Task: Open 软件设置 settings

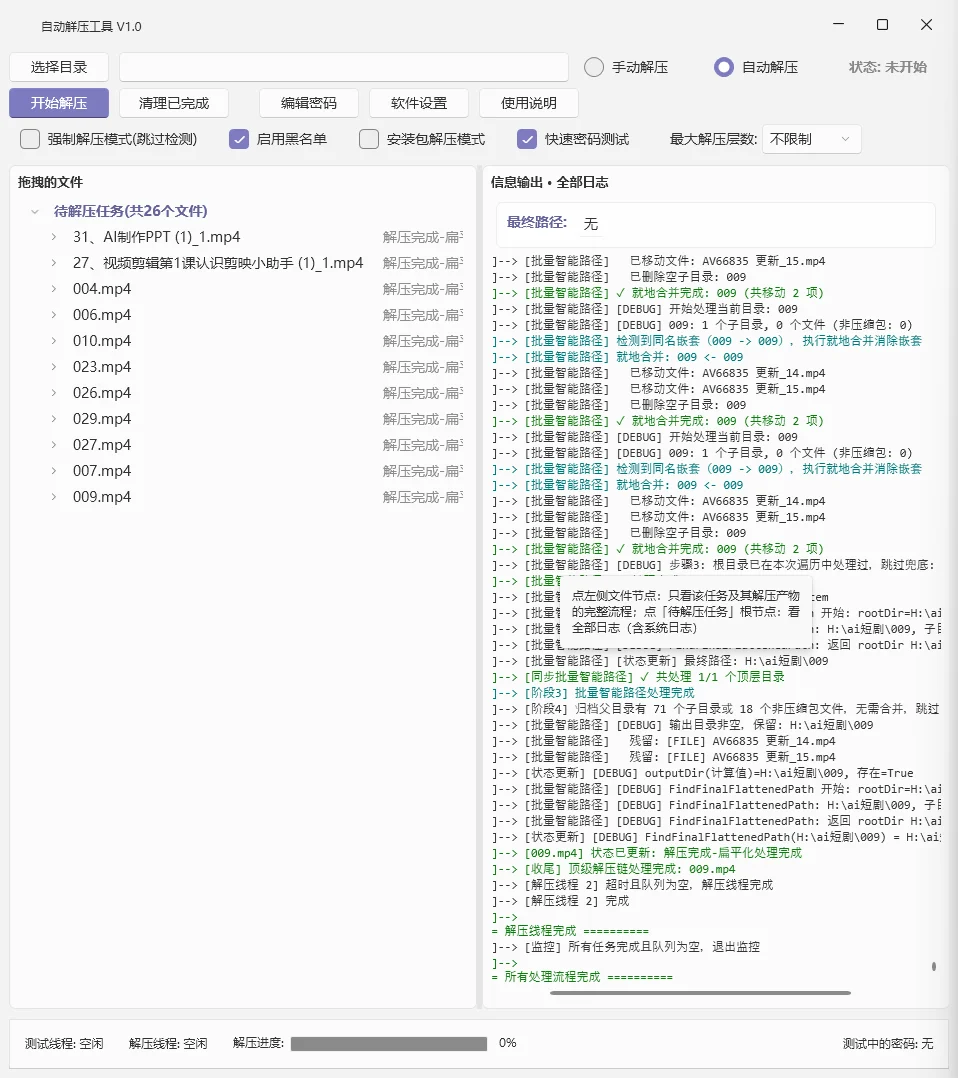Action: click(419, 103)
